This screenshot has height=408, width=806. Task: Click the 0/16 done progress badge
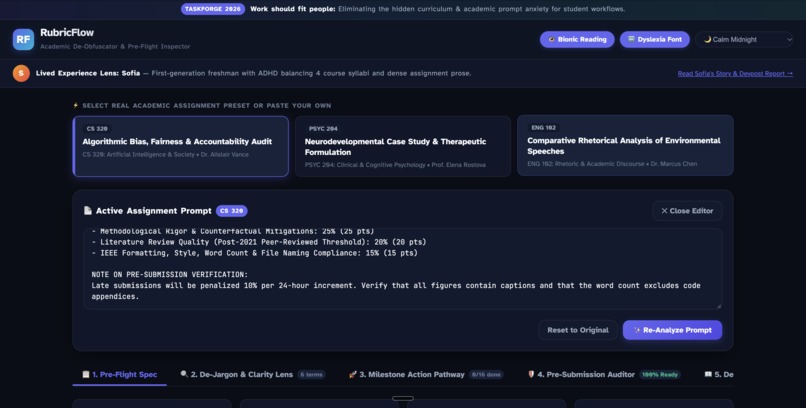pyautogui.click(x=486, y=375)
